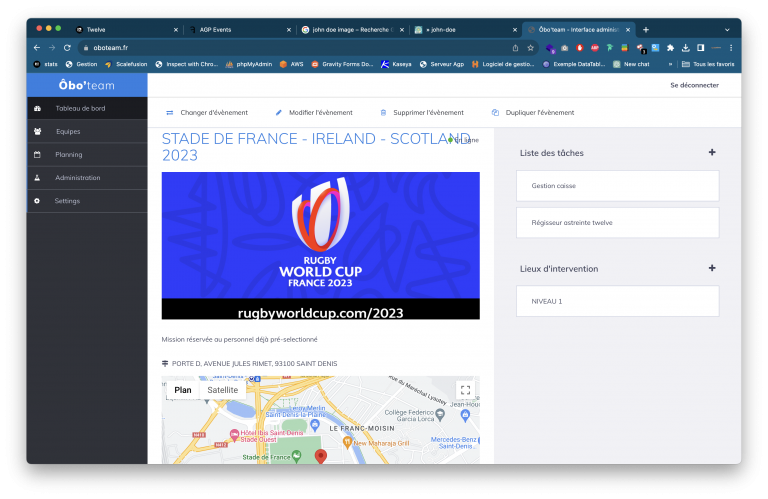This screenshot has width=768, height=499.
Task: Toggle map fullscreen view
Action: coord(465,390)
